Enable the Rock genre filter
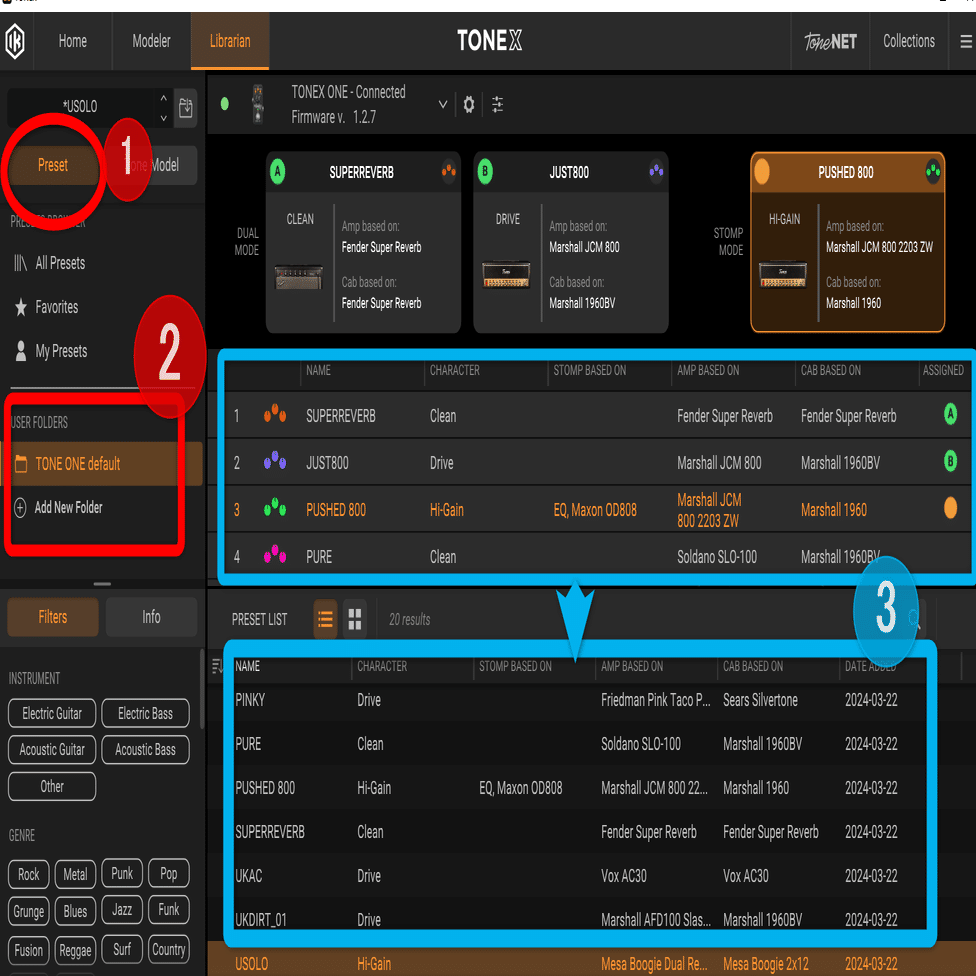Screen dimensions: 976x976 tap(27, 874)
